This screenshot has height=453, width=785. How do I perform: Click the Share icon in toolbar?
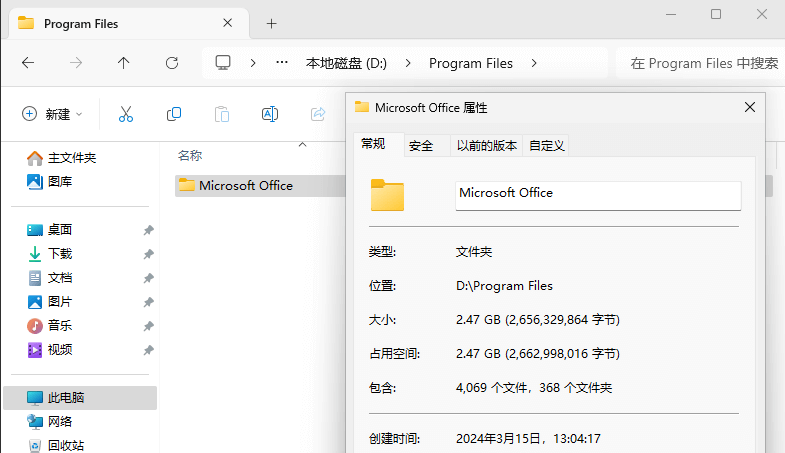(318, 114)
